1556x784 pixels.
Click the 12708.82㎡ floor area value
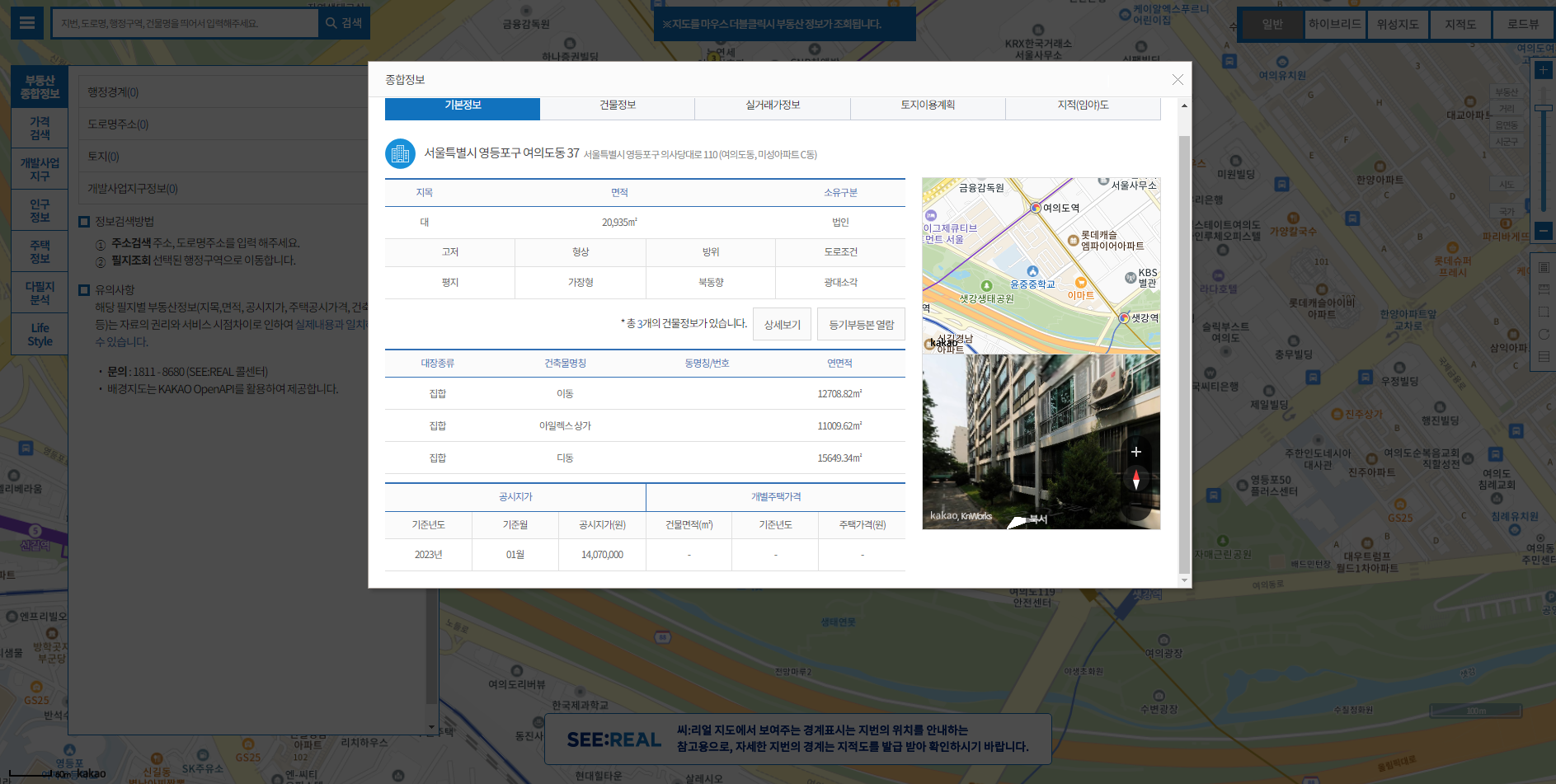[x=839, y=394]
